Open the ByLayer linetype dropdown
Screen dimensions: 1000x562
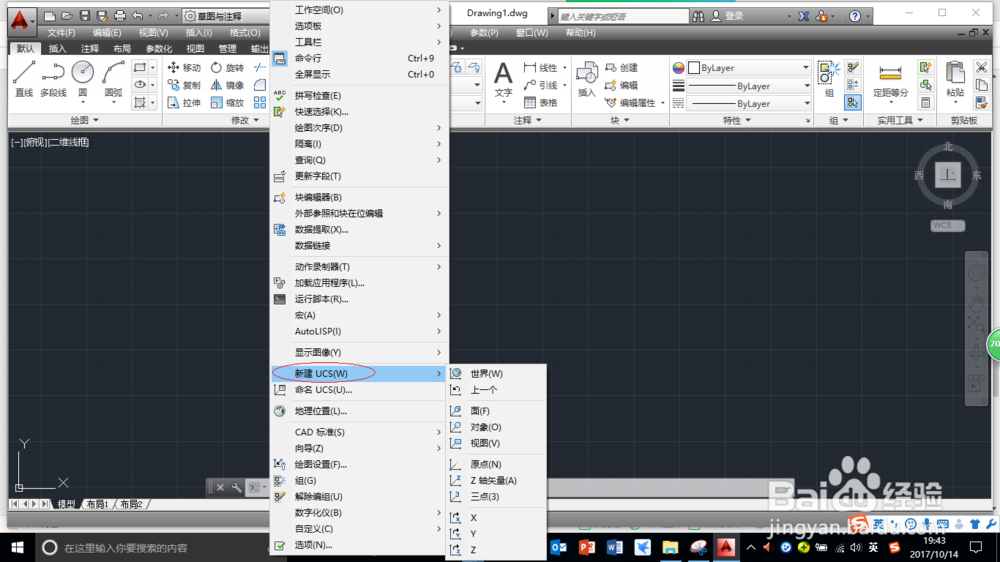click(749, 103)
